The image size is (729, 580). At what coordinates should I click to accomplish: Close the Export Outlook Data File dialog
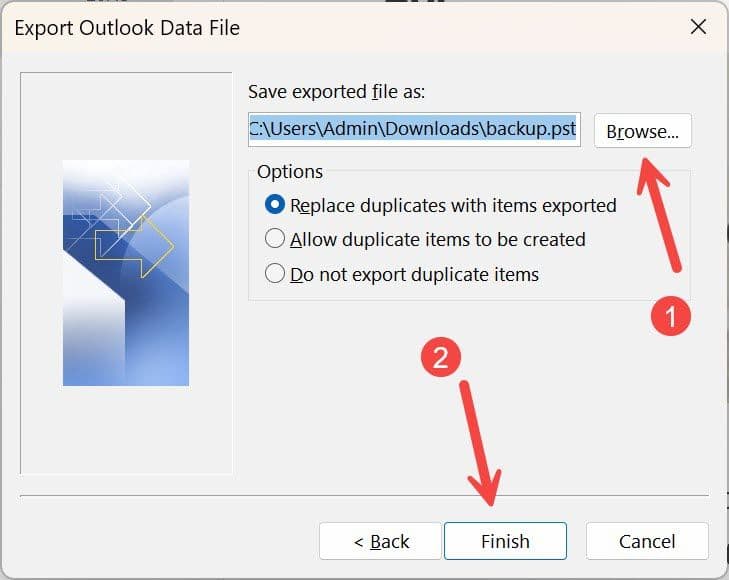coord(698,27)
